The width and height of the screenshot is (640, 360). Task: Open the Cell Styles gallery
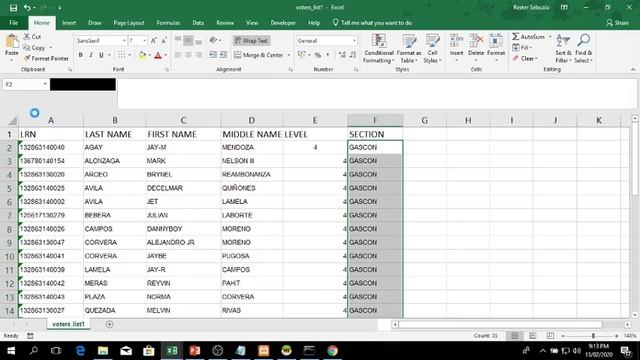pos(432,49)
